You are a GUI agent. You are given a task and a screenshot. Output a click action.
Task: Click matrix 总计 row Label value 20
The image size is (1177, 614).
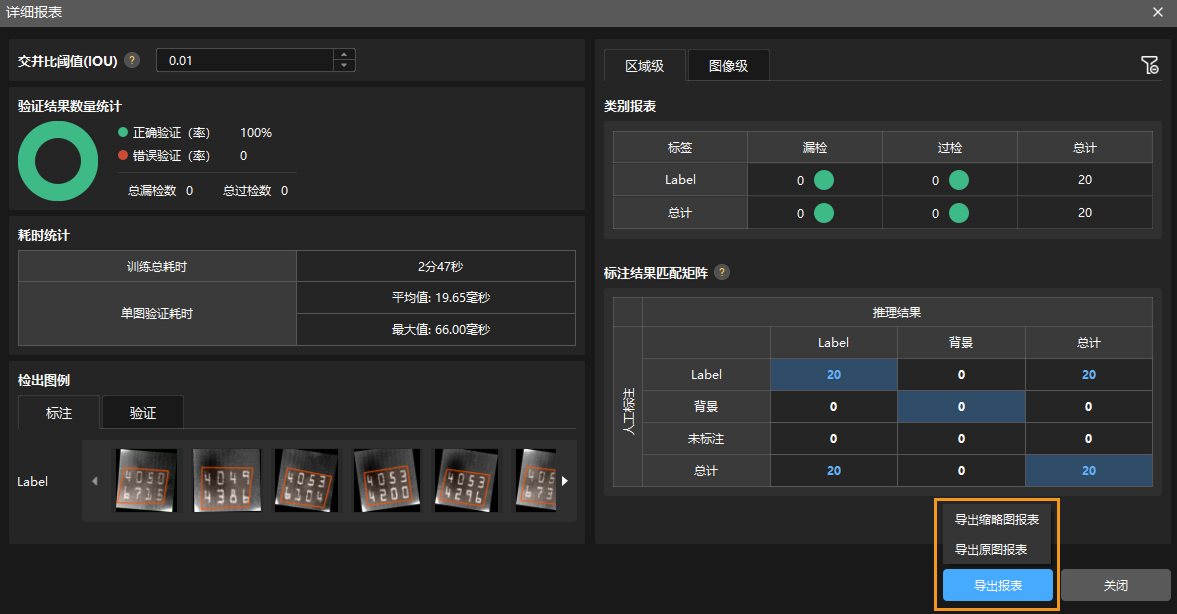tap(833, 471)
